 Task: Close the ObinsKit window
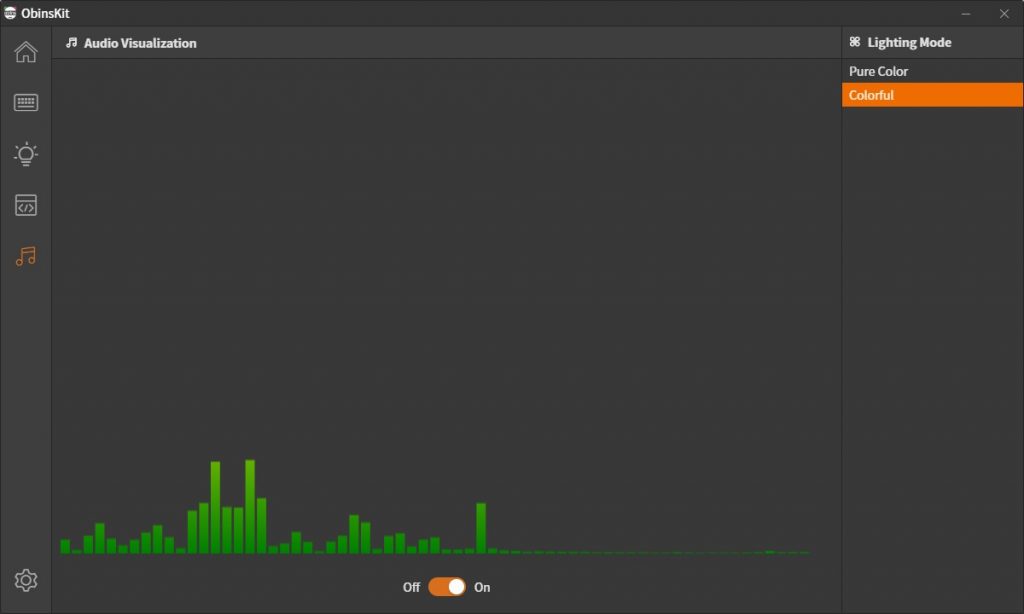[x=1004, y=13]
